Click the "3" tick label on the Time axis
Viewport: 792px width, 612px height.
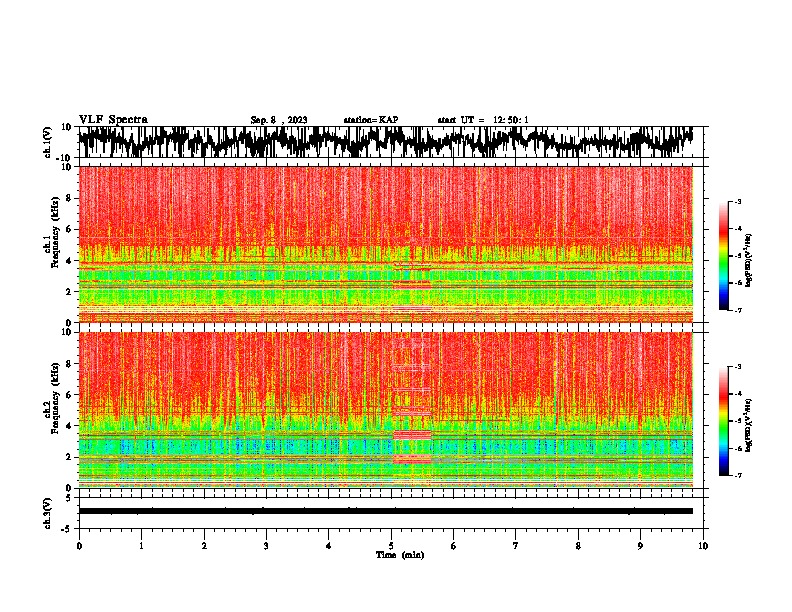(266, 546)
